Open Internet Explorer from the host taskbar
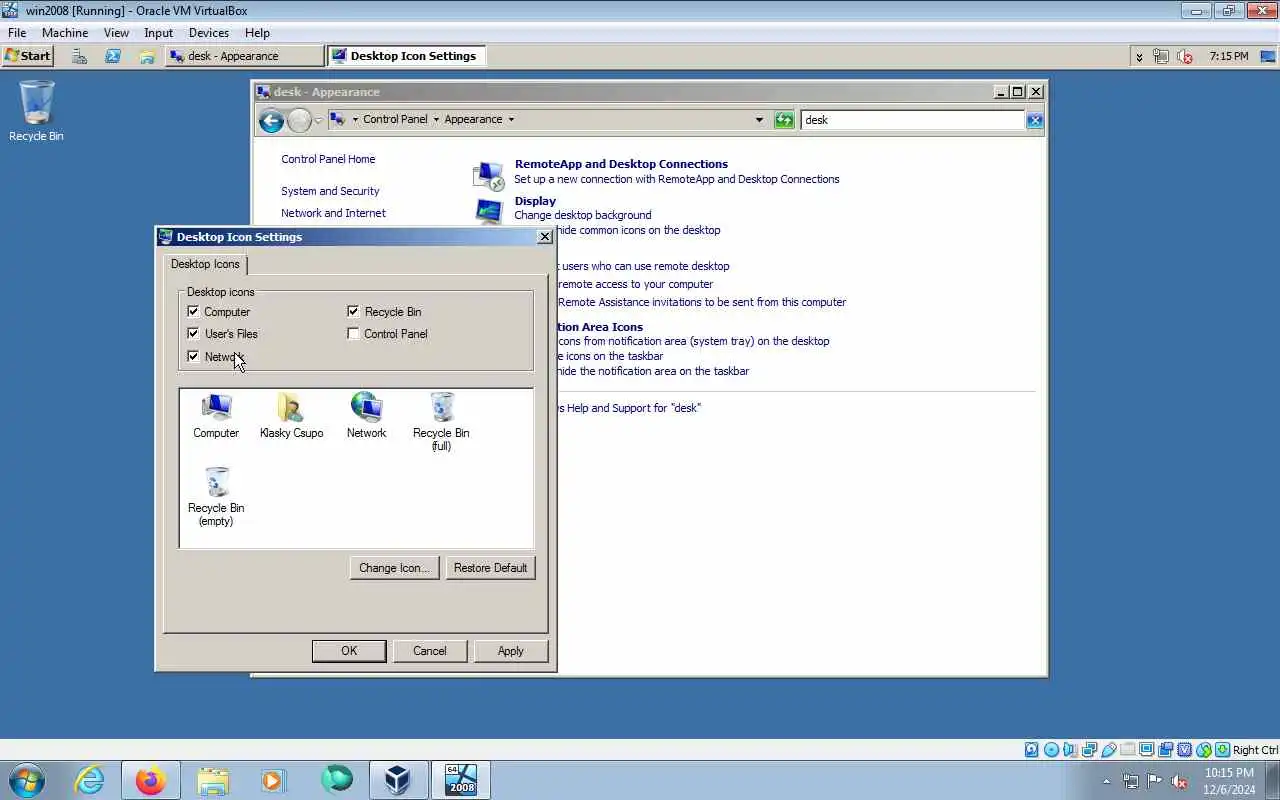 pos(90,780)
